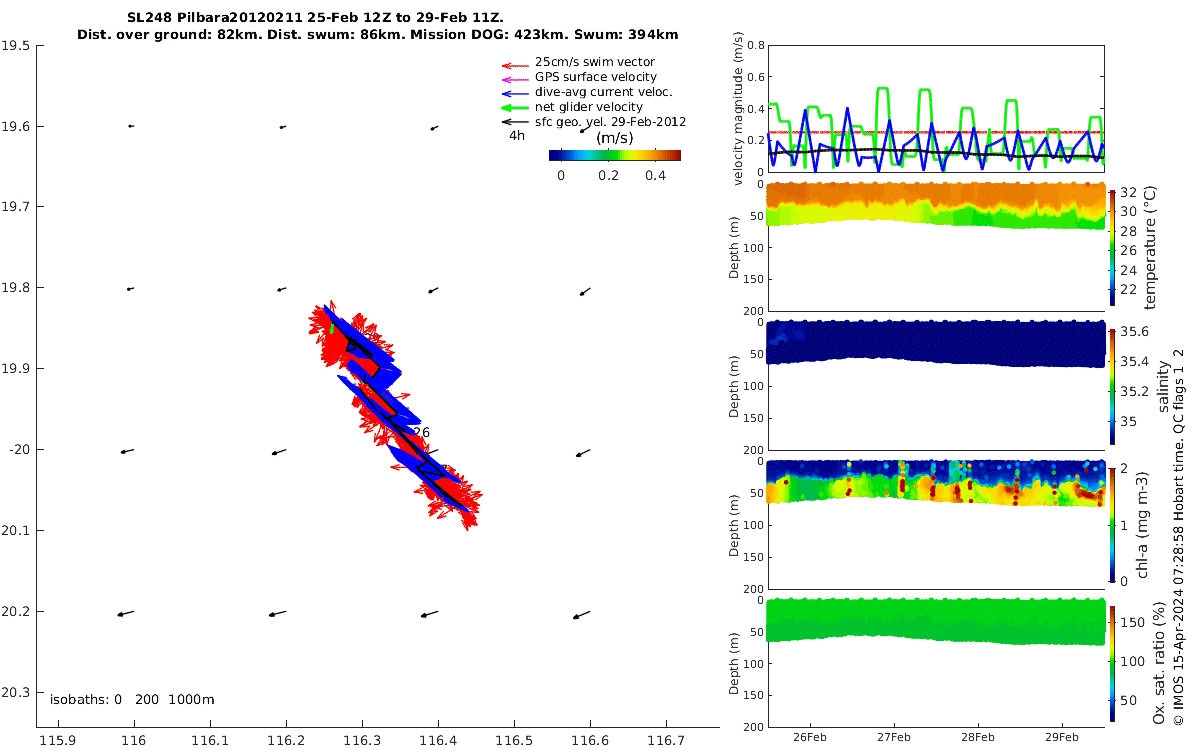This screenshot has width=1200, height=750.
Task: Click the '4h' label under the legend
Action: pyautogui.click(x=517, y=135)
